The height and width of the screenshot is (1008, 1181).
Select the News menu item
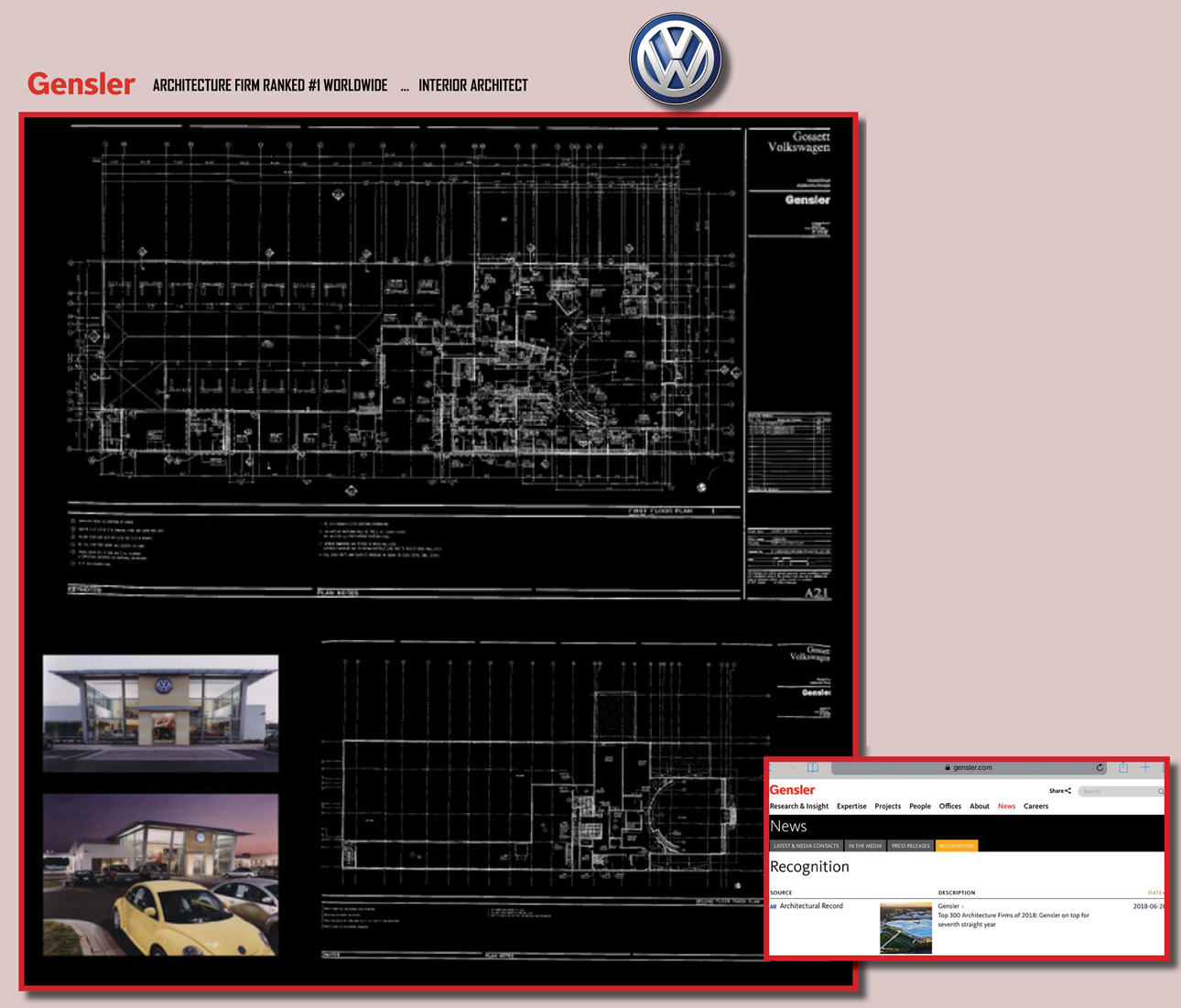[x=1006, y=807]
